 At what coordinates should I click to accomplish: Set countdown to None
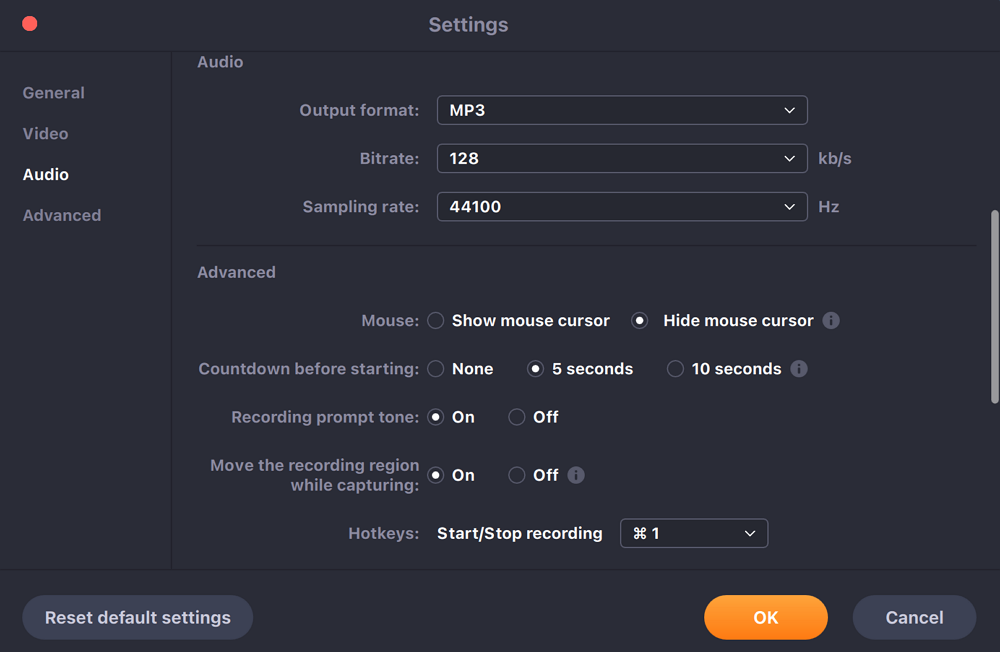(x=436, y=369)
